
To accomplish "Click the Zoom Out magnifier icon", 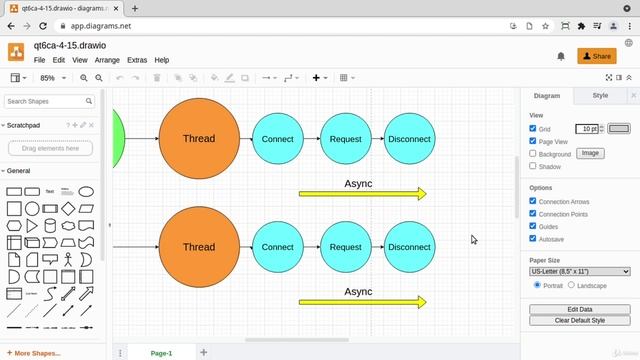I will [99, 78].
